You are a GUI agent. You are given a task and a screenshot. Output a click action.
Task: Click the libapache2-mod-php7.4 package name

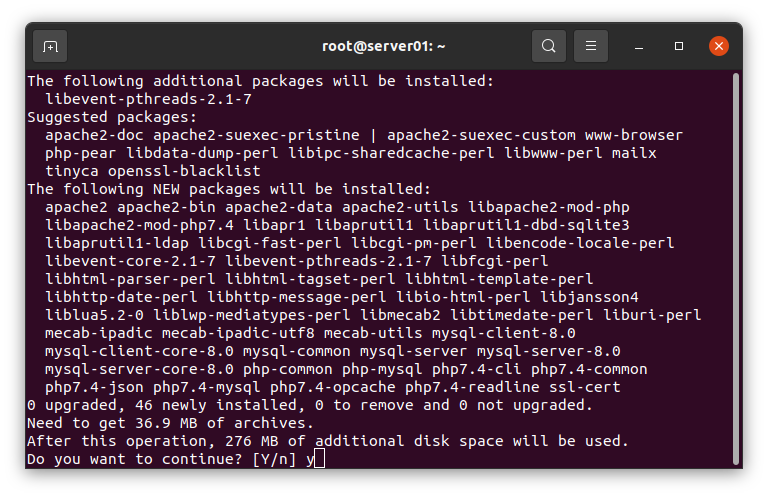140,225
